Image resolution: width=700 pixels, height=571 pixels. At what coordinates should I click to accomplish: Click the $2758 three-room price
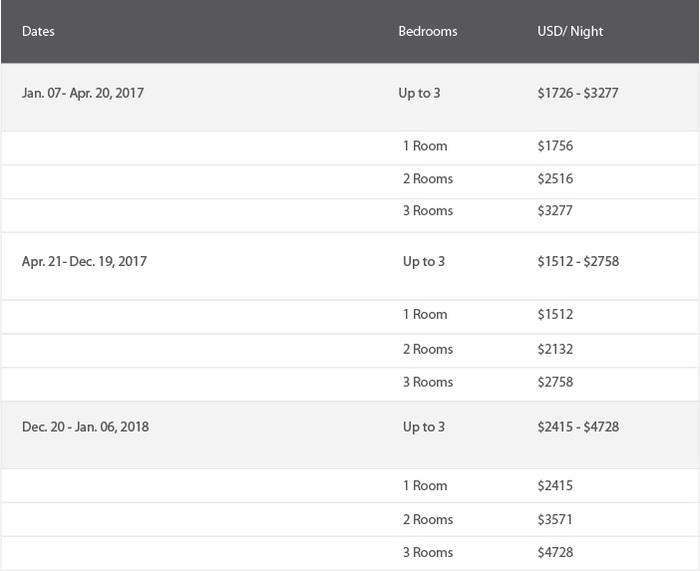coord(555,382)
